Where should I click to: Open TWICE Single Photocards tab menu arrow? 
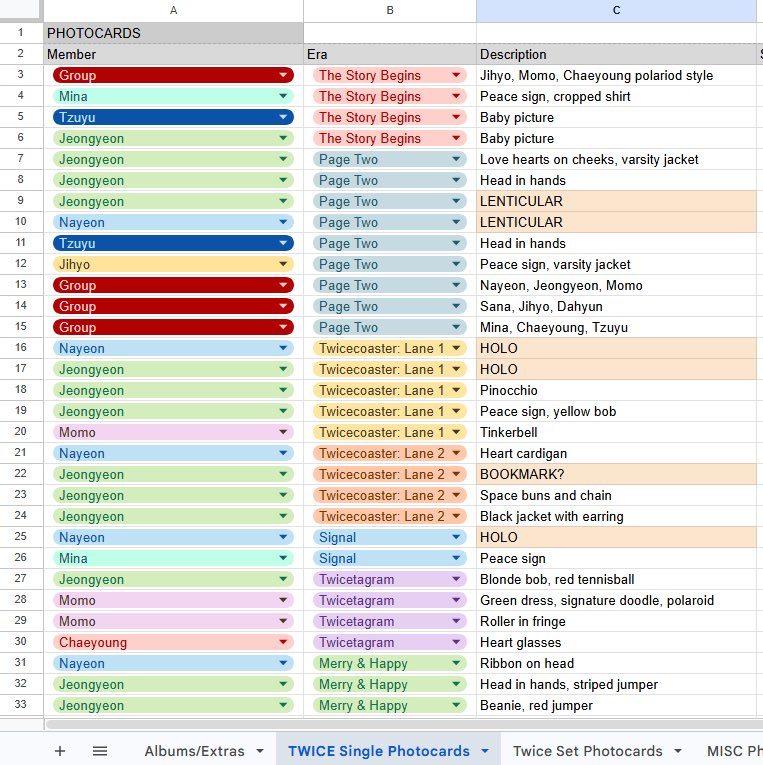coord(485,751)
